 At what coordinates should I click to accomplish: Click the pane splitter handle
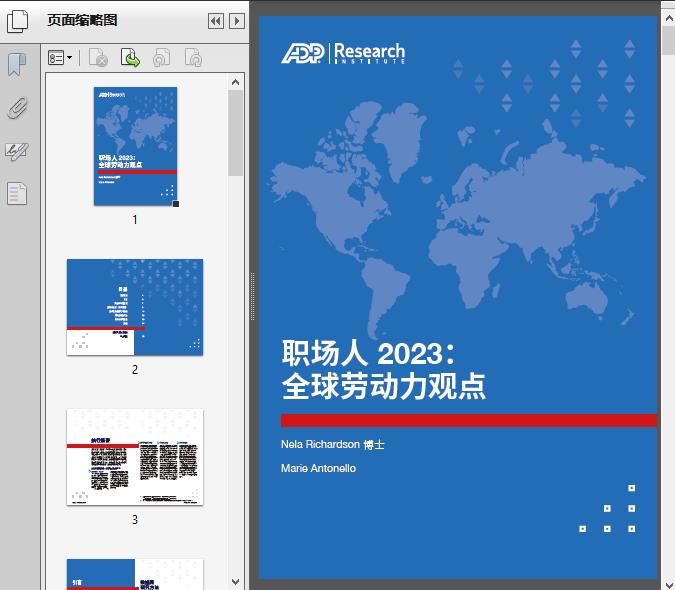252,297
